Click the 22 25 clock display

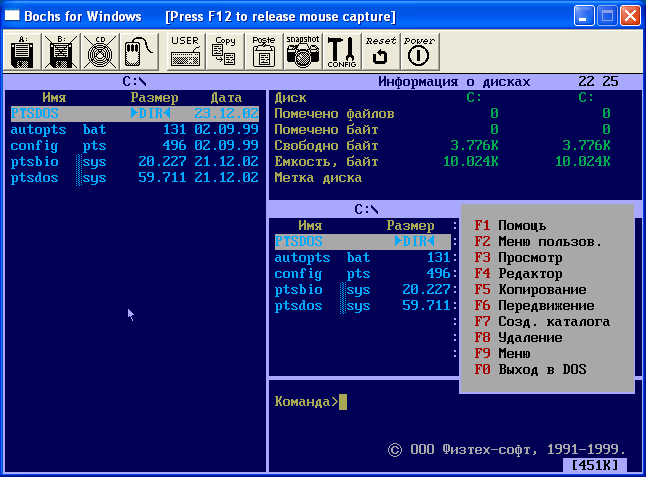598,82
